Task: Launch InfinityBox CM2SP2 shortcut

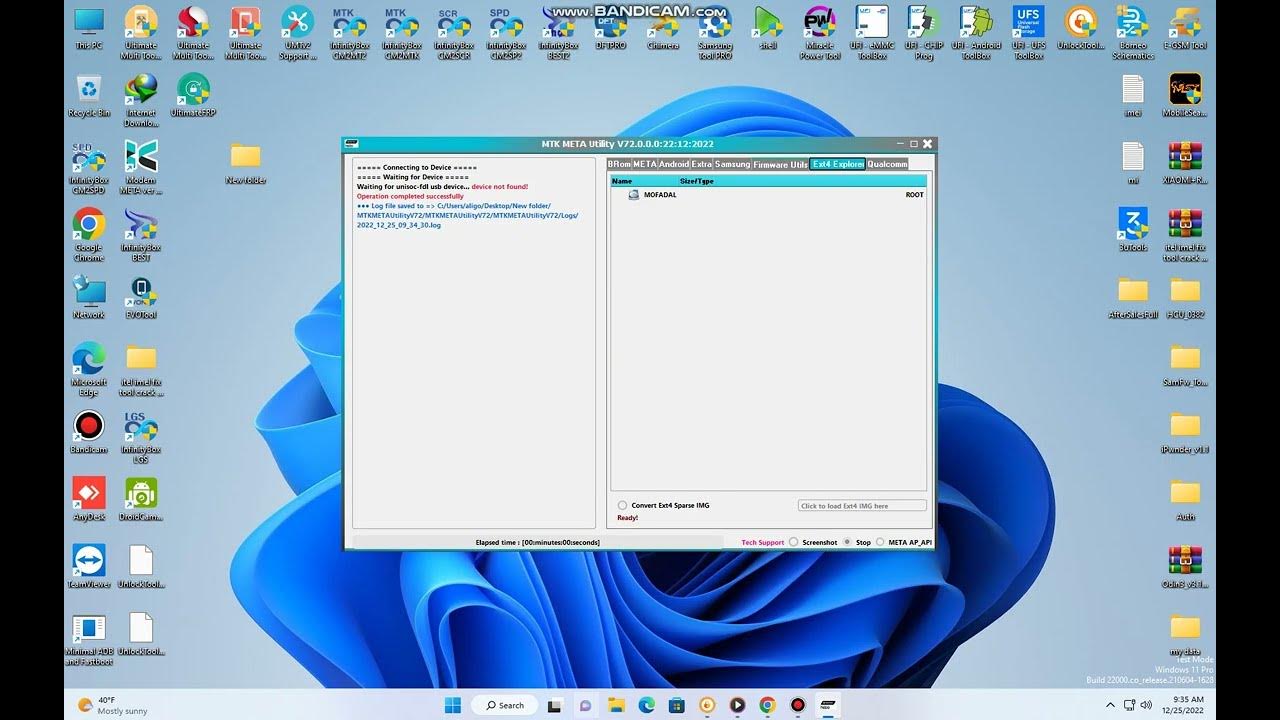Action: coord(505,33)
